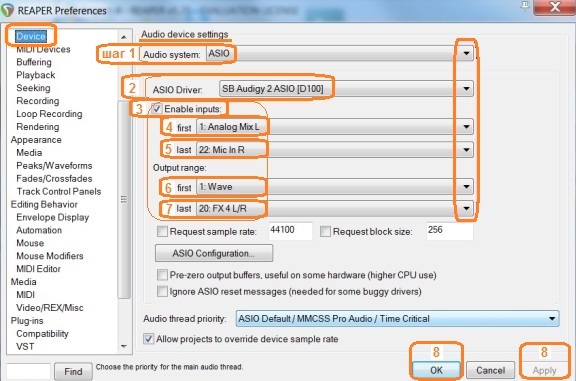576x381 pixels.
Task: Click the REAPER logo icon in title bar
Action: click(x=7, y=10)
